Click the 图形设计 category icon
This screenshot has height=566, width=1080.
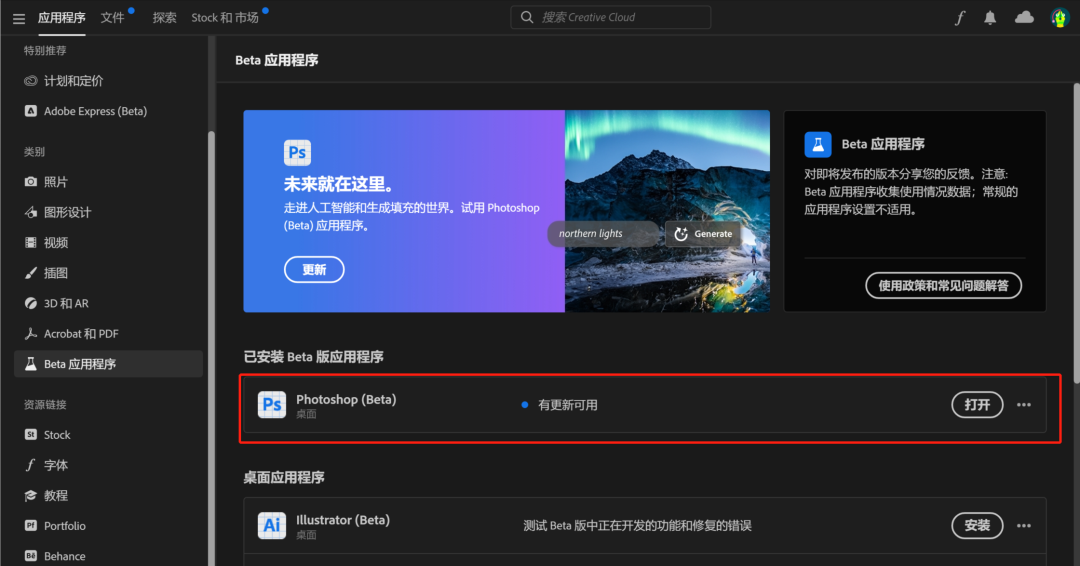click(30, 212)
